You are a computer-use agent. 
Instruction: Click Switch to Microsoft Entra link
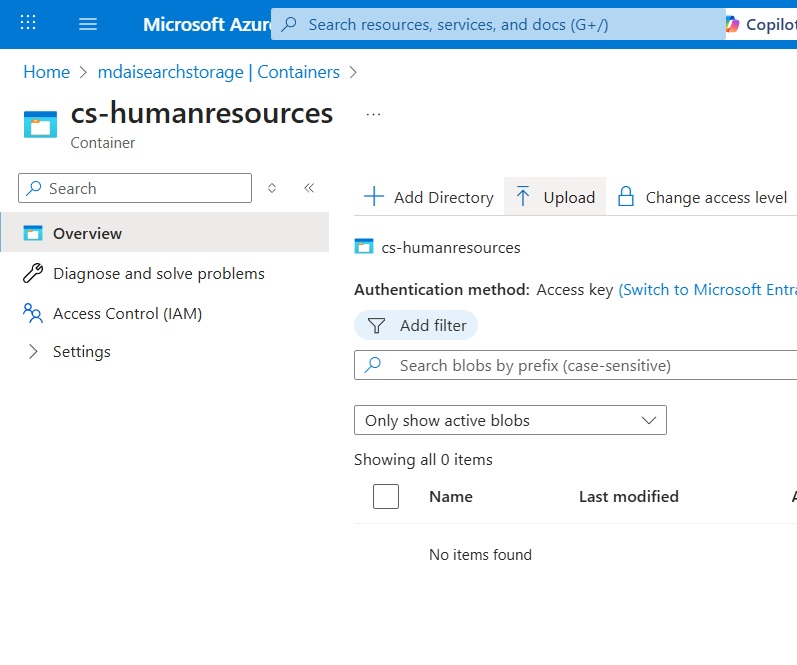point(708,289)
